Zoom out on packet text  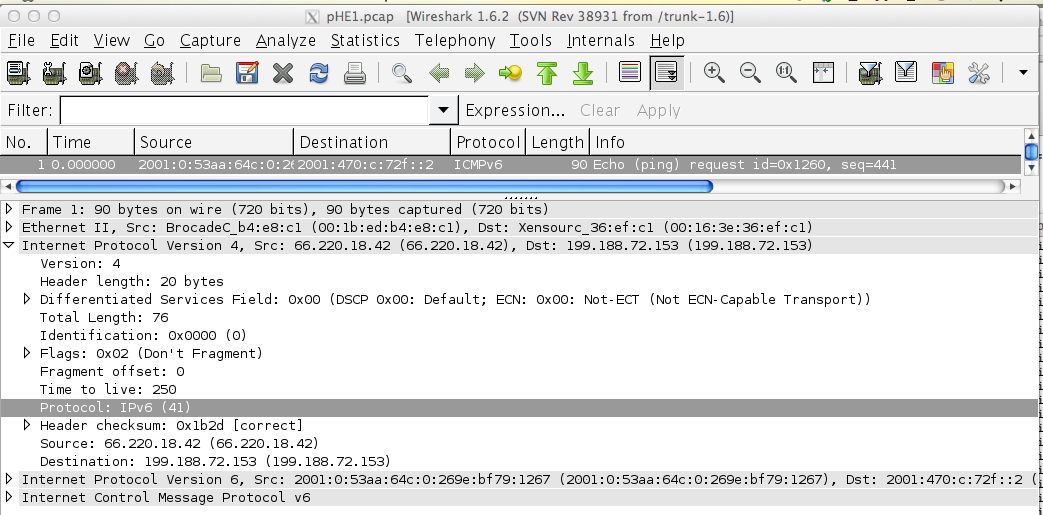tap(750, 73)
